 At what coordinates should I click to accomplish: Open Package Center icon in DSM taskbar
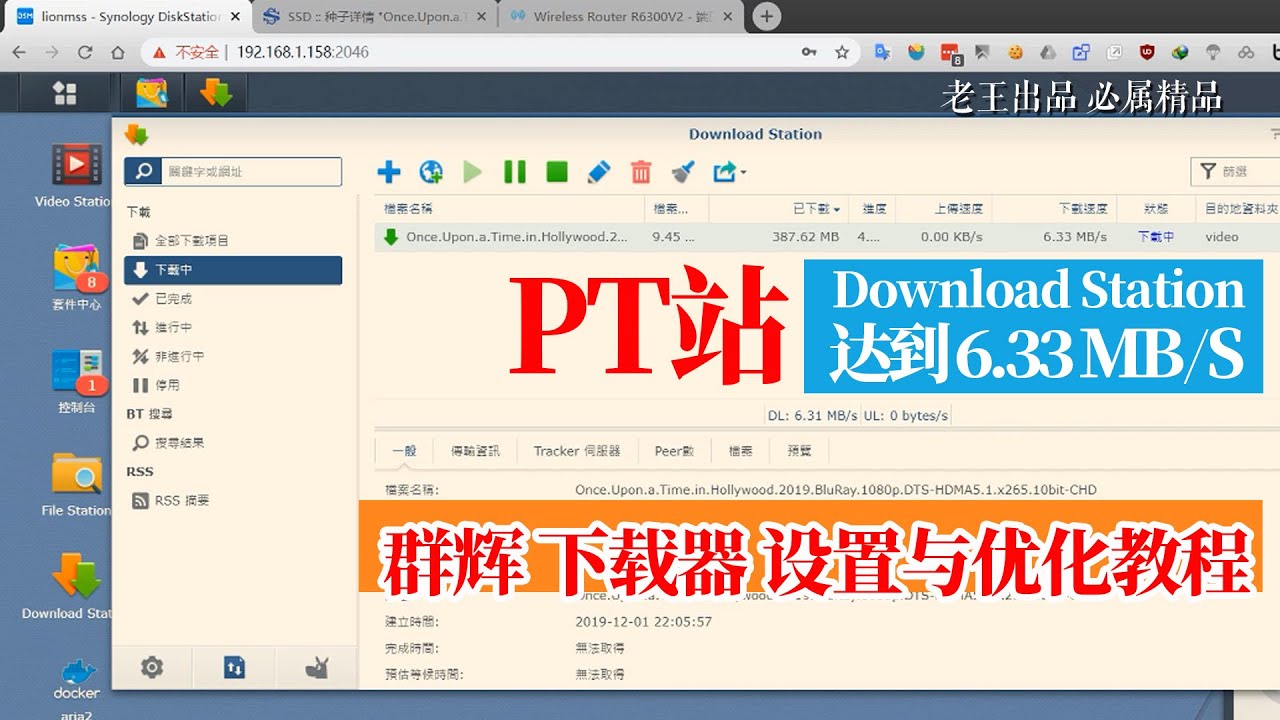tap(152, 93)
